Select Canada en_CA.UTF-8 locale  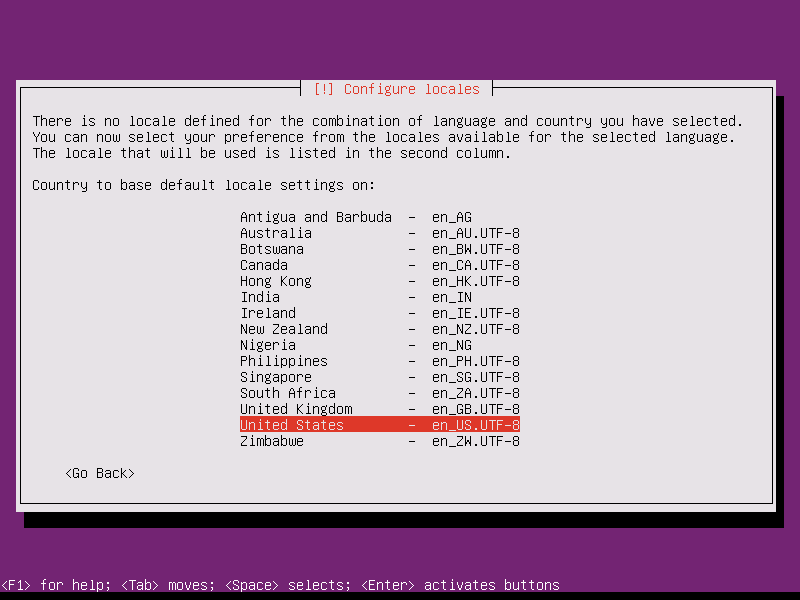click(x=380, y=265)
